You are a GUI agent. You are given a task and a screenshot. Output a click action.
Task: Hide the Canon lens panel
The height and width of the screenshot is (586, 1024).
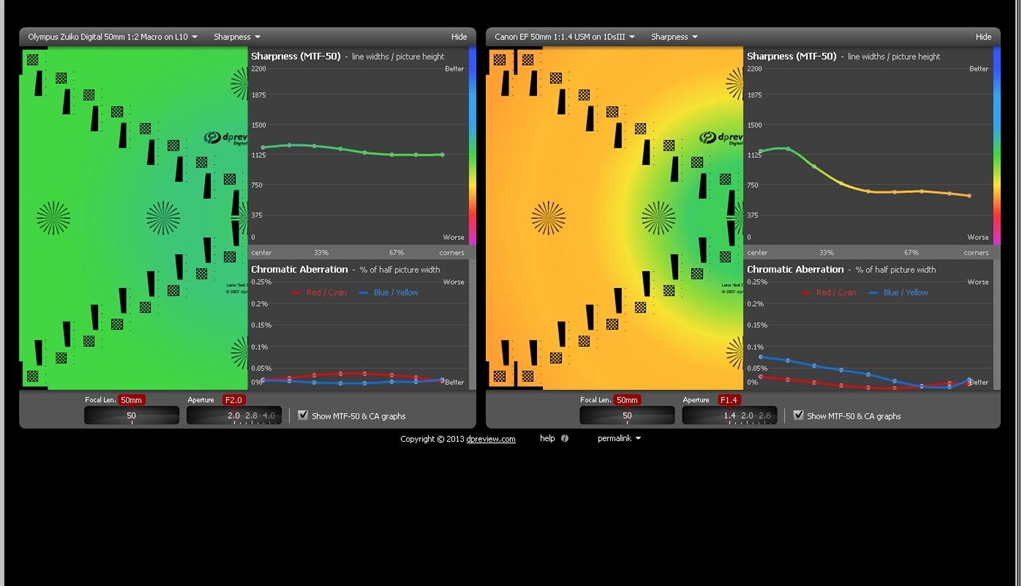[984, 37]
